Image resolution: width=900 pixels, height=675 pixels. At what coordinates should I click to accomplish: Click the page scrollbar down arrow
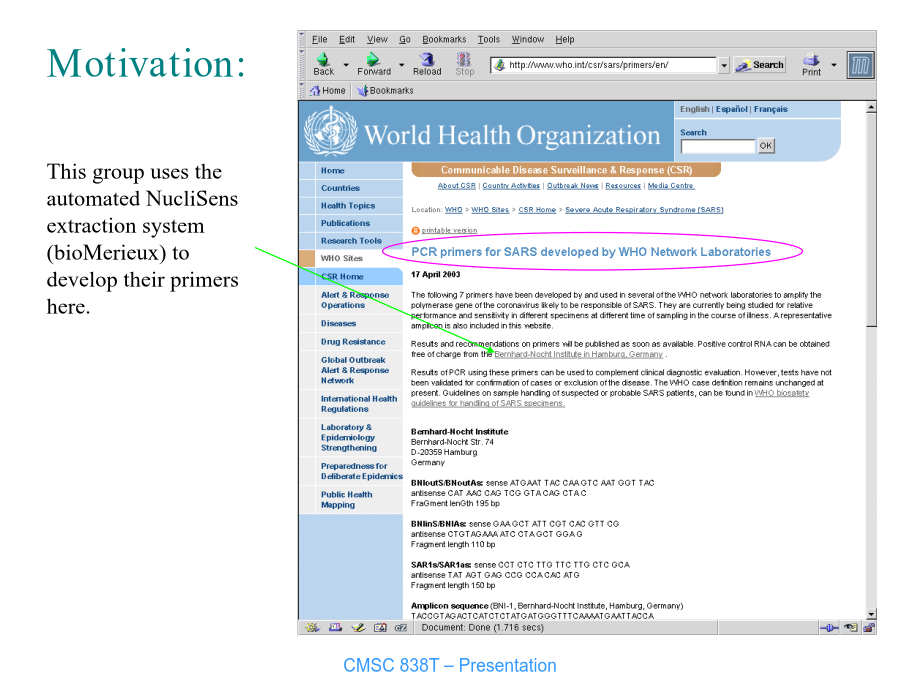[871, 614]
